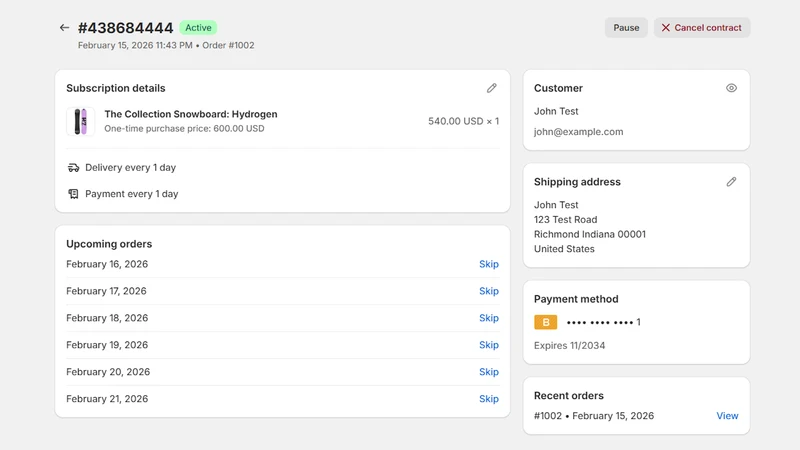Click the Delivery every 1 day text
This screenshot has height=450, width=800.
130,168
